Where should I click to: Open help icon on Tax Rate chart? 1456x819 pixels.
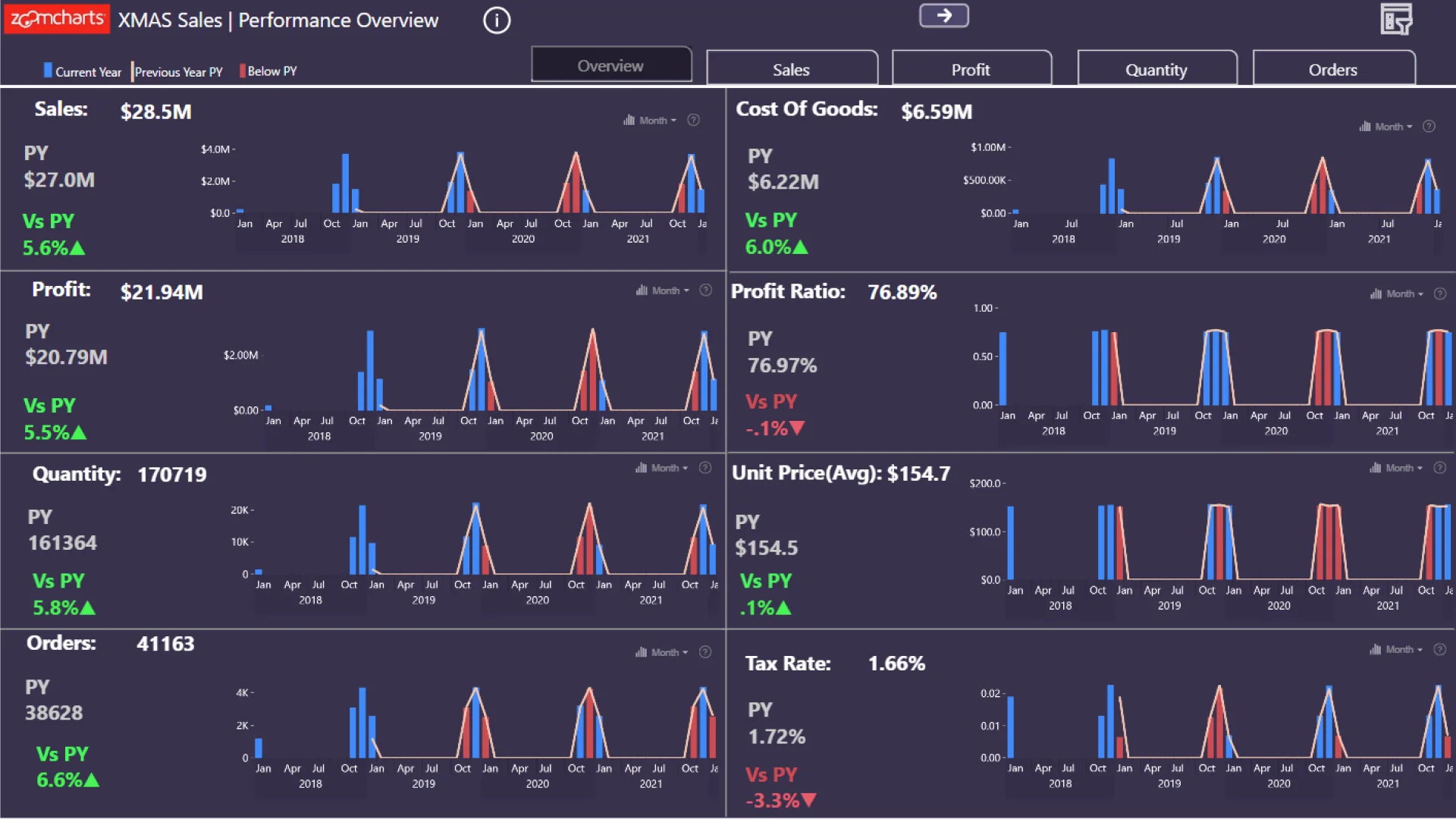(x=1440, y=649)
